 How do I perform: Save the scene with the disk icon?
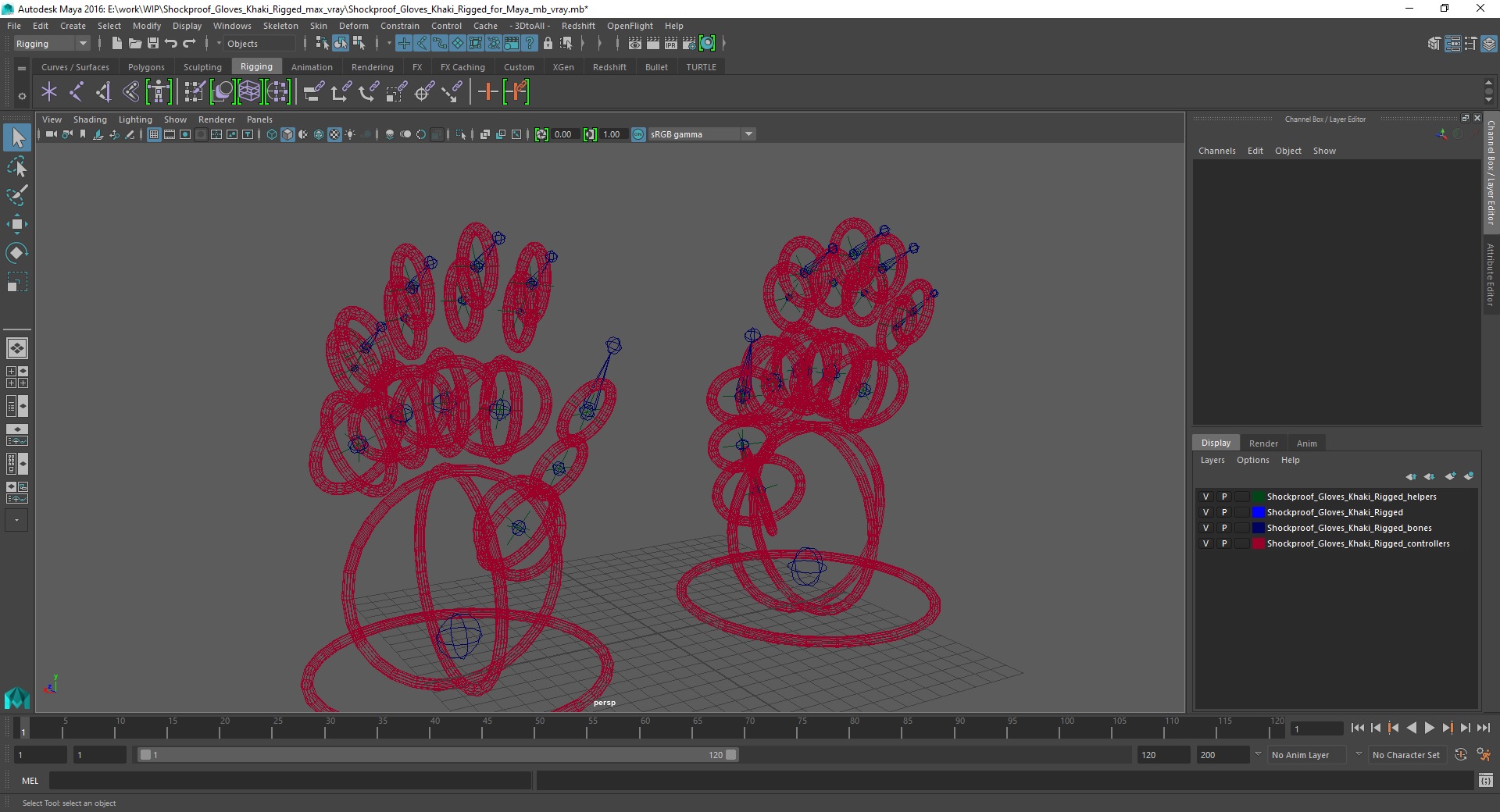[153, 44]
